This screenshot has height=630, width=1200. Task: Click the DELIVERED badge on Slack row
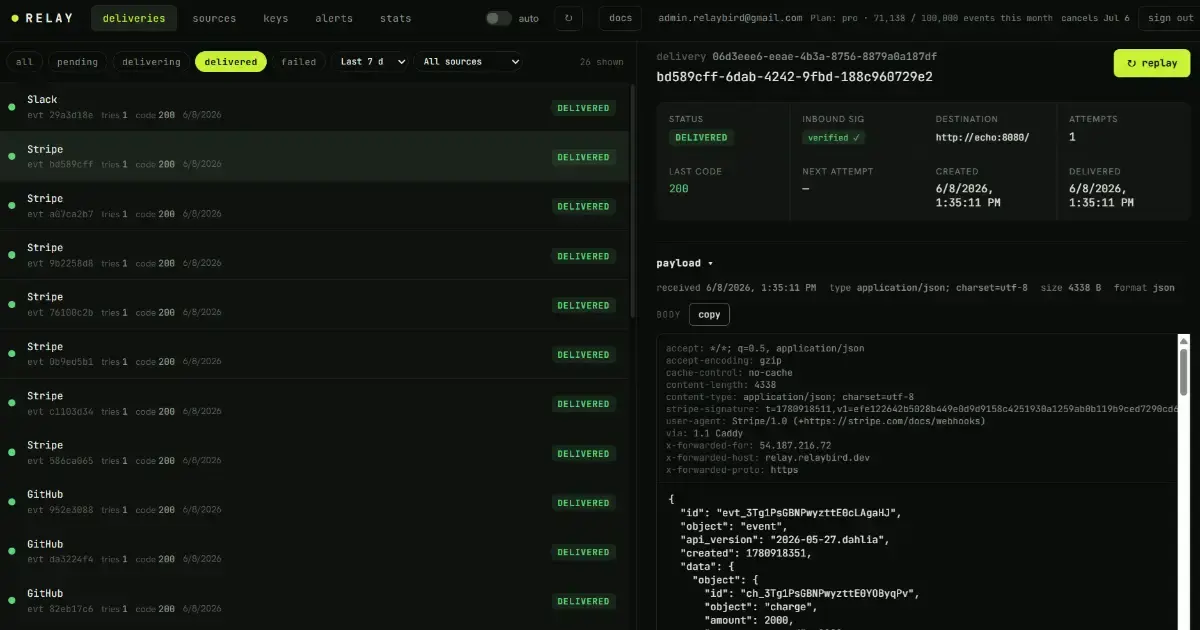coord(583,108)
